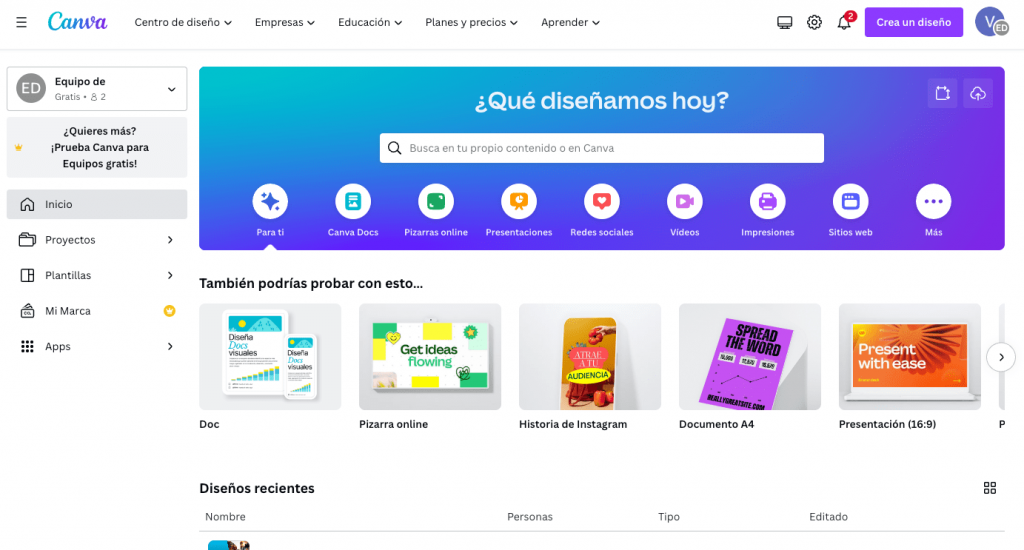The height and width of the screenshot is (550, 1024).
Task: Open the Historia de Instagram thumbnail
Action: tap(590, 357)
